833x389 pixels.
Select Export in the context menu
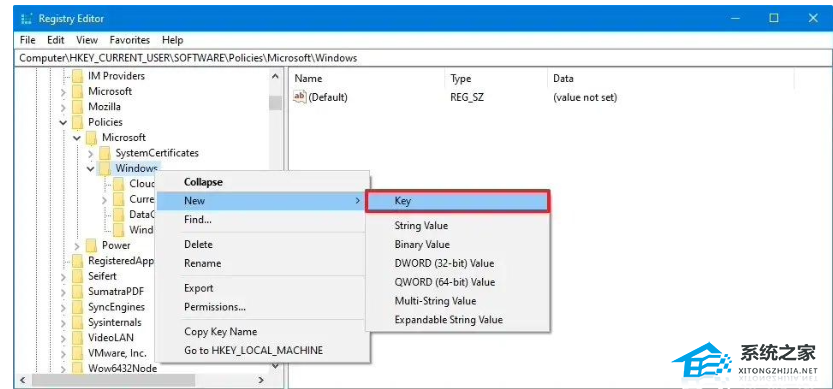click(x=262, y=288)
